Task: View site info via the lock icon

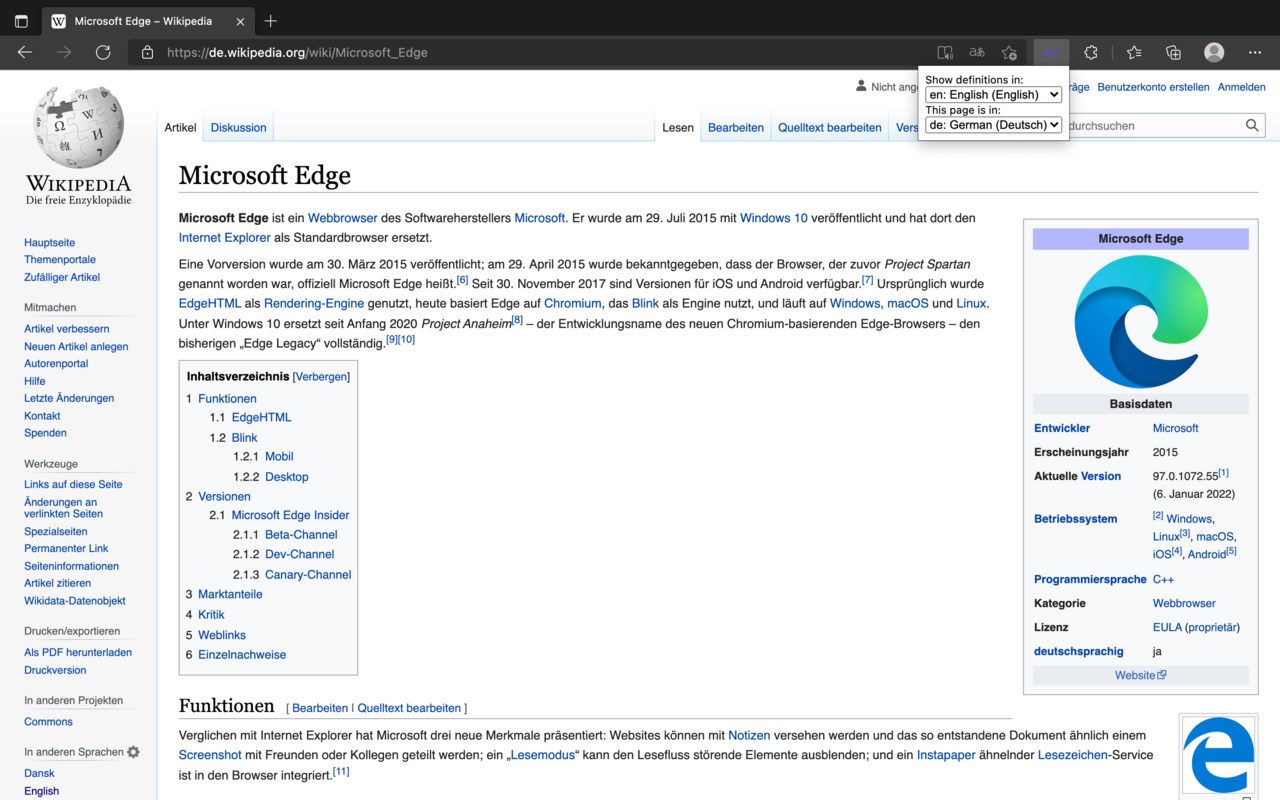Action: point(147,52)
